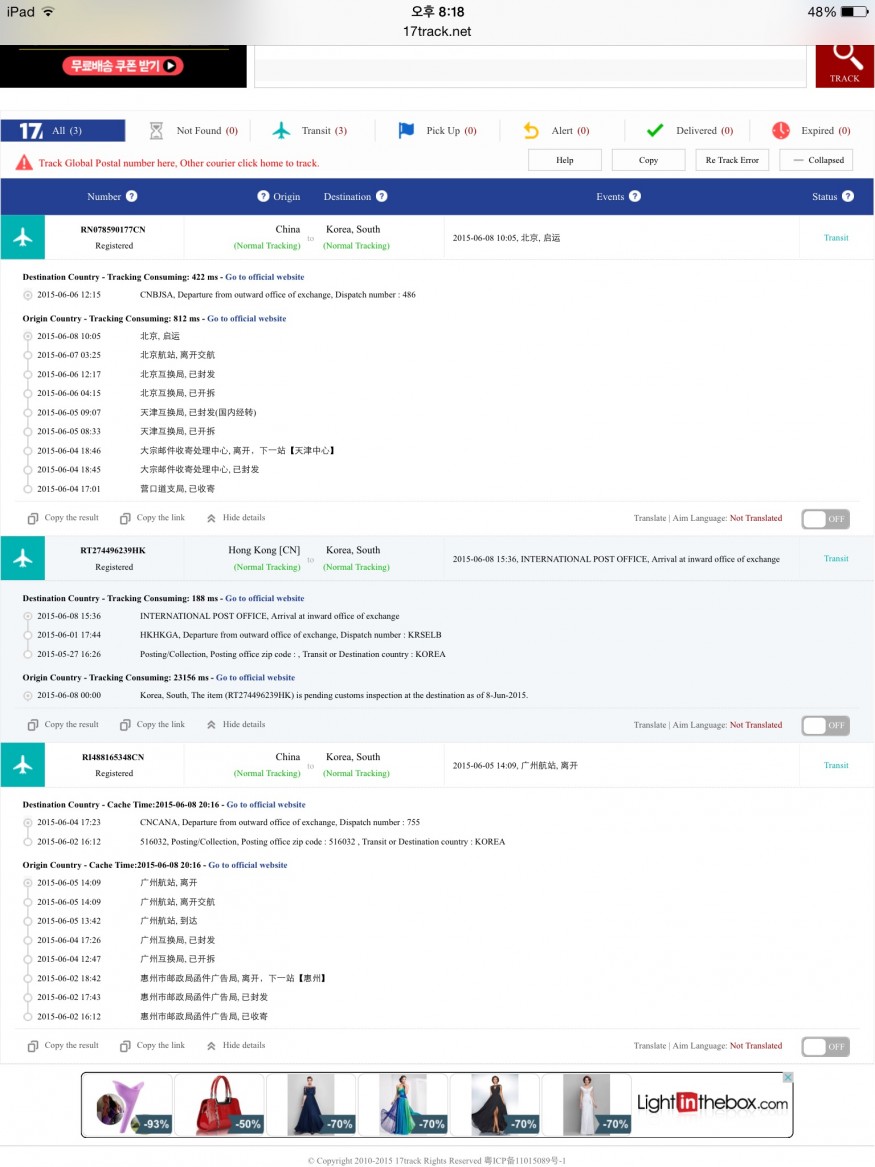Image resolution: width=875 pixels, height=1167 pixels.
Task: Click the help icon beside Number header
Action: tap(132, 197)
